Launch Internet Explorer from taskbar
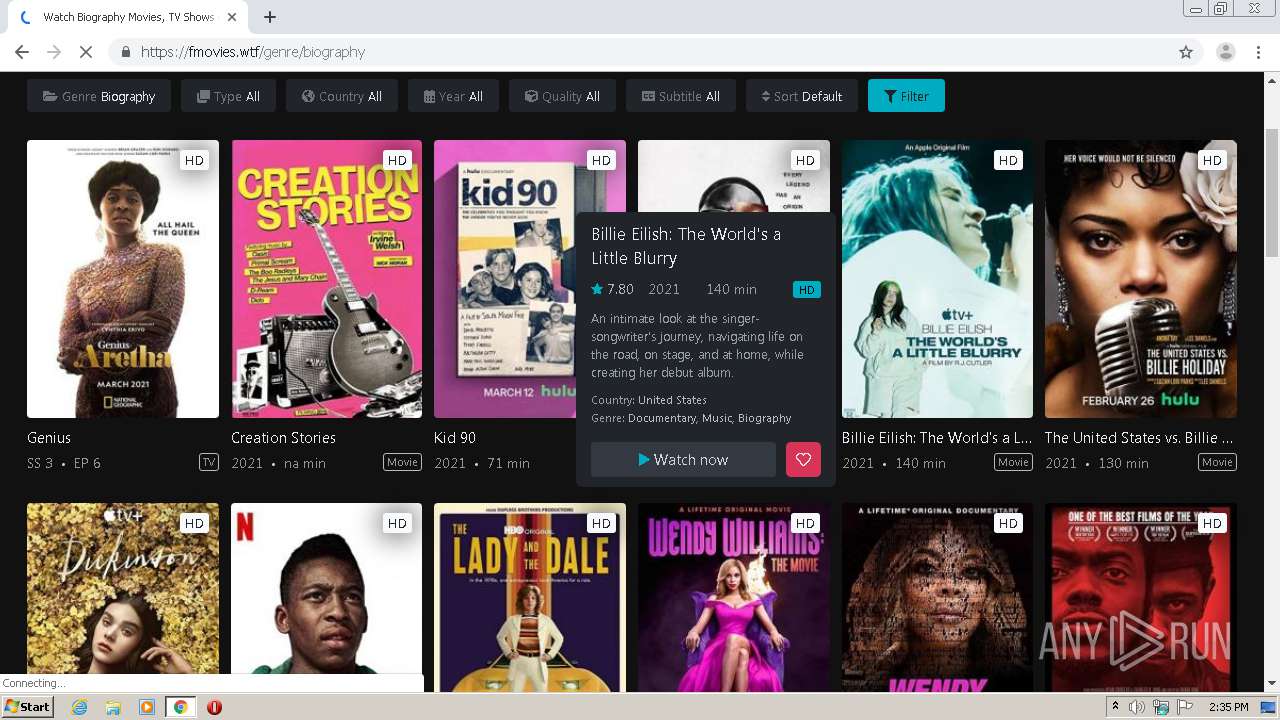1280x720 pixels. point(79,707)
